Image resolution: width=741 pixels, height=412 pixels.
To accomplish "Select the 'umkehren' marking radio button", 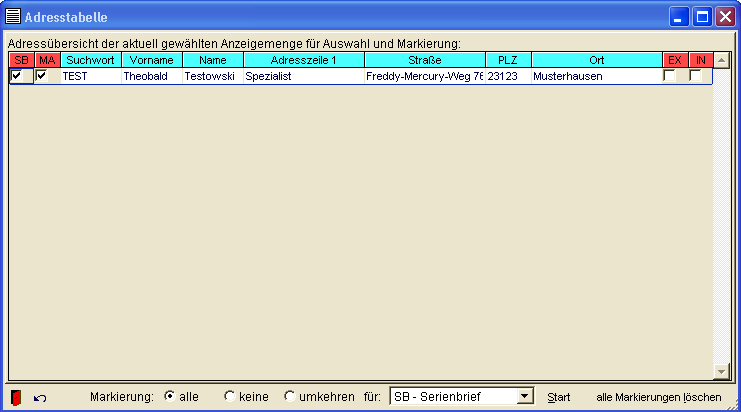I will (x=289, y=396).
